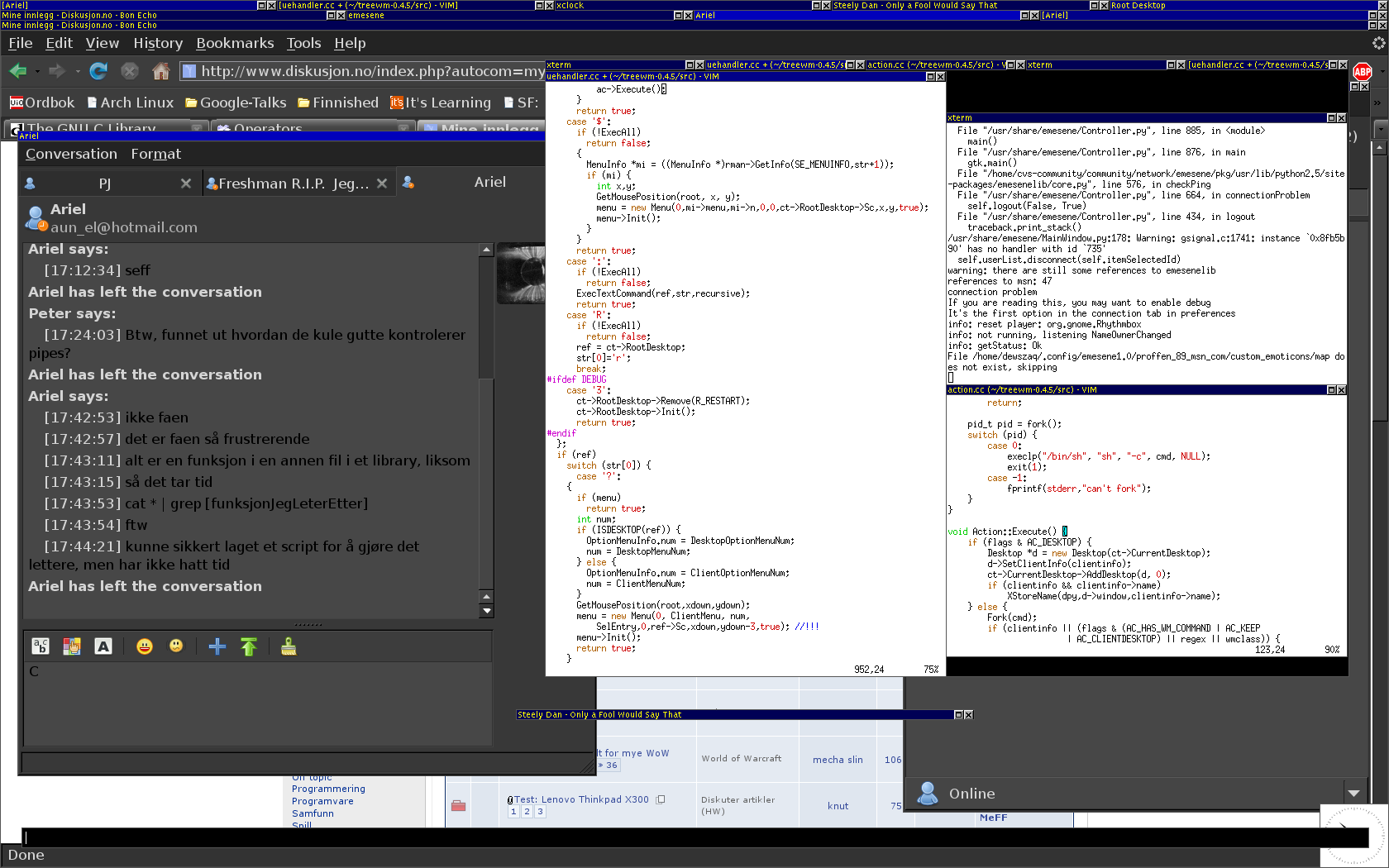Click the green upload send-file arrow icon
Image resolution: width=1389 pixels, height=868 pixels.
coord(249,646)
